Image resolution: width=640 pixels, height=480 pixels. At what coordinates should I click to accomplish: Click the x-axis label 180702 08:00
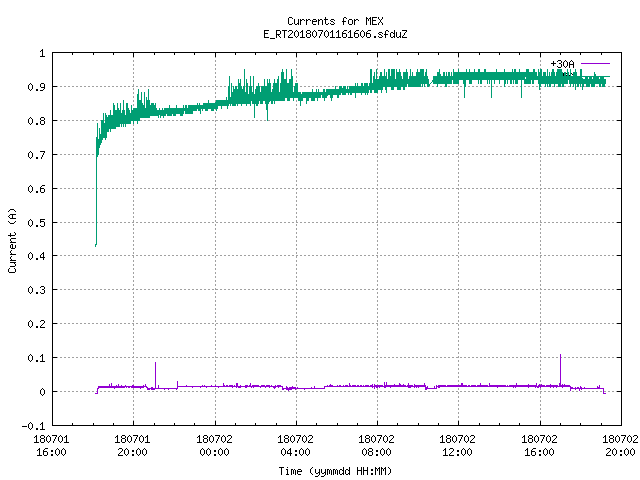pyautogui.click(x=376, y=446)
